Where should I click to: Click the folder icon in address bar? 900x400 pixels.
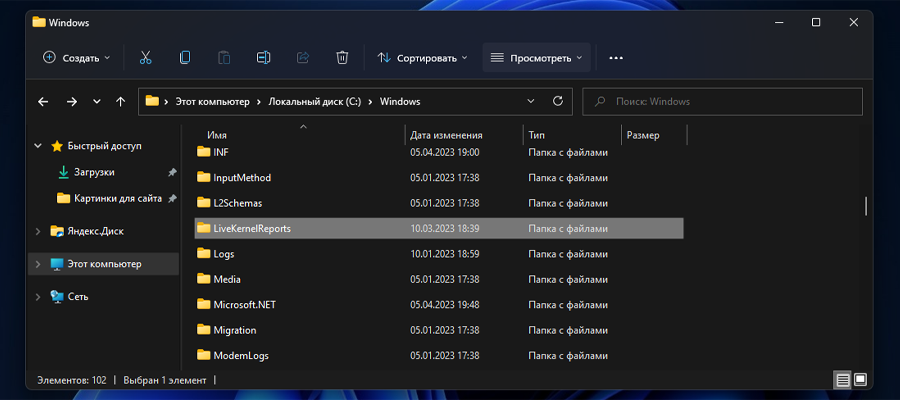[x=152, y=101]
